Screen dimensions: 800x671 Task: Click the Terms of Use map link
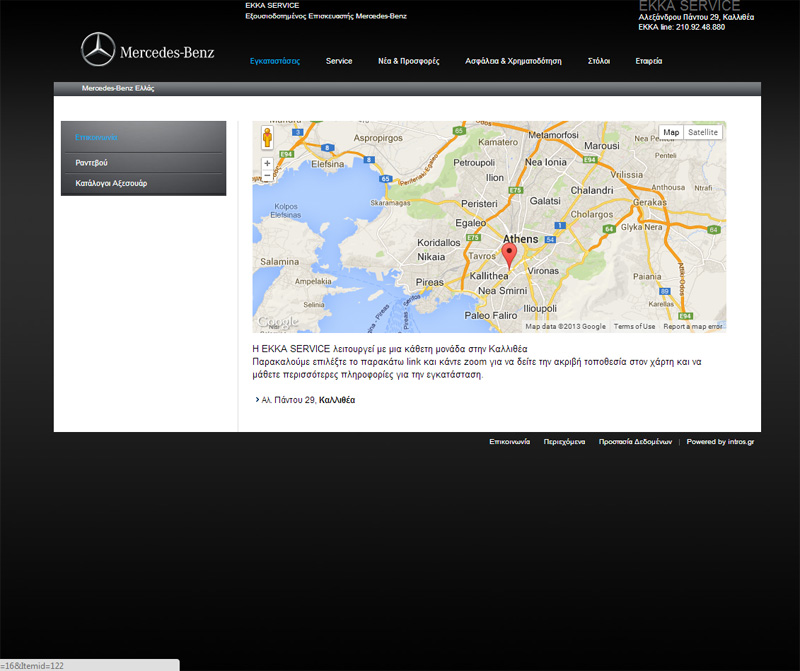click(634, 326)
